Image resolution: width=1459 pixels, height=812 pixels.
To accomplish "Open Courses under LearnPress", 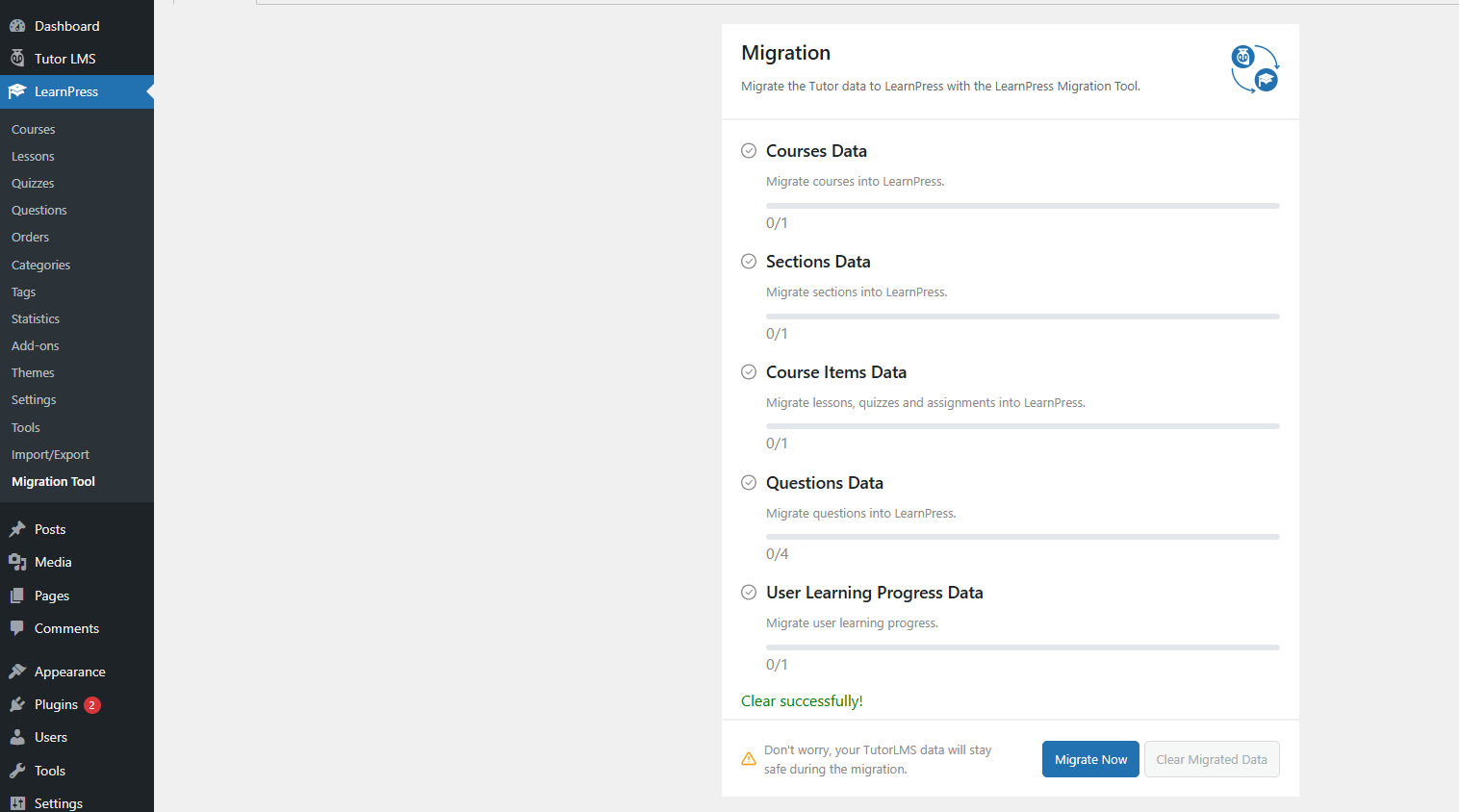I will coord(34,129).
